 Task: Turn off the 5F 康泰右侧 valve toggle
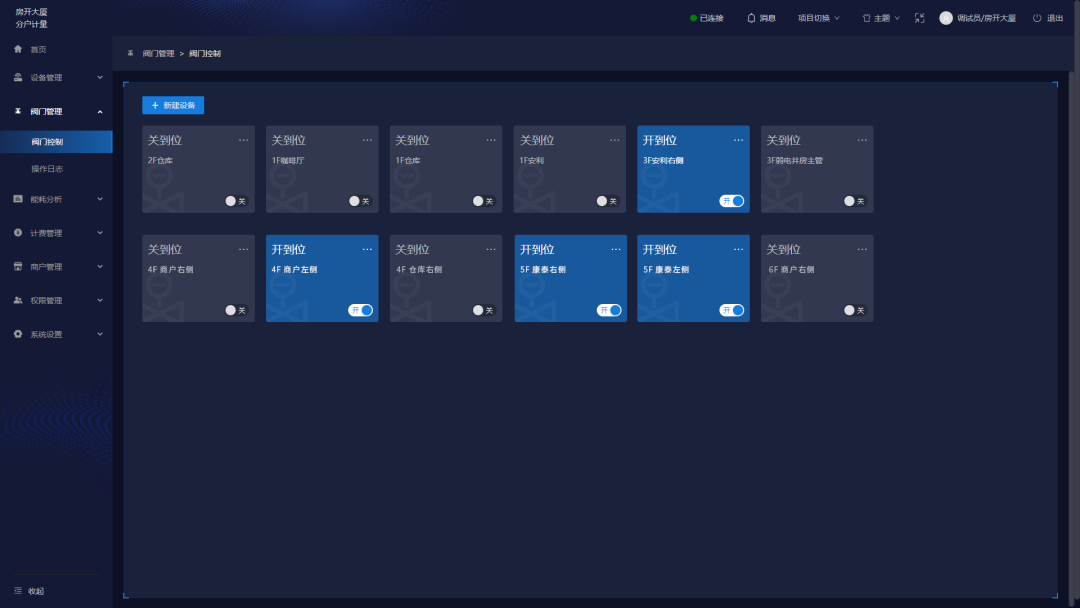point(609,311)
